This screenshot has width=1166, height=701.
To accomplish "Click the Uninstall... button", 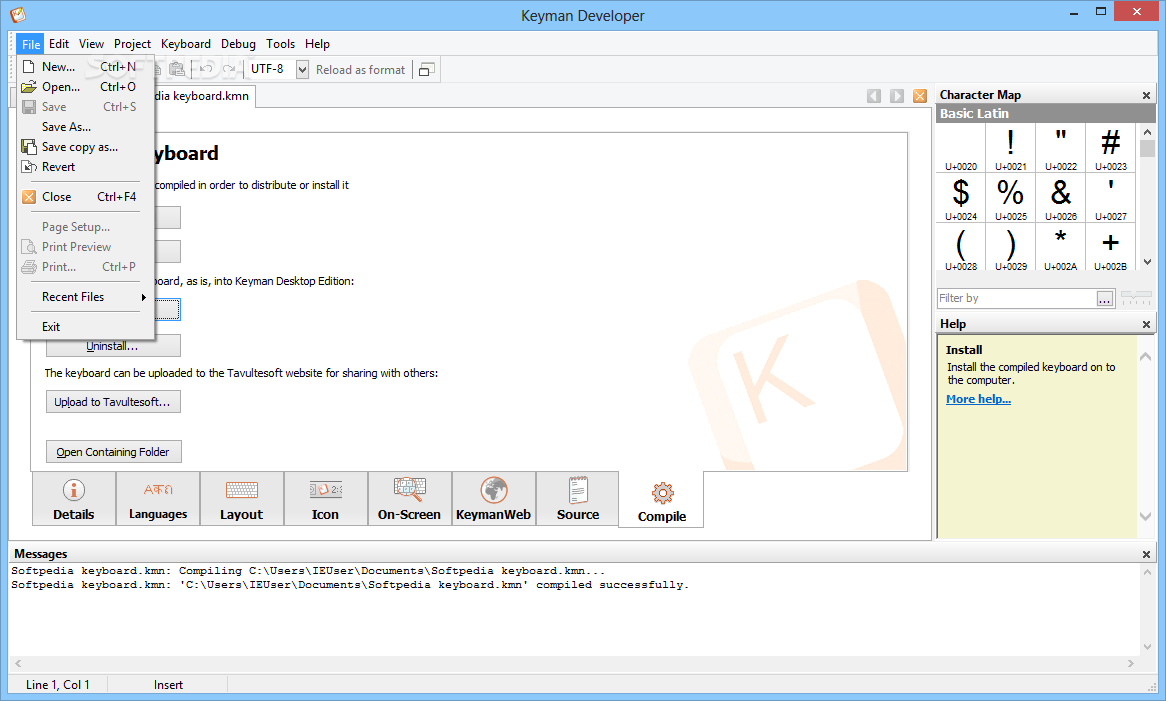I will (x=113, y=346).
